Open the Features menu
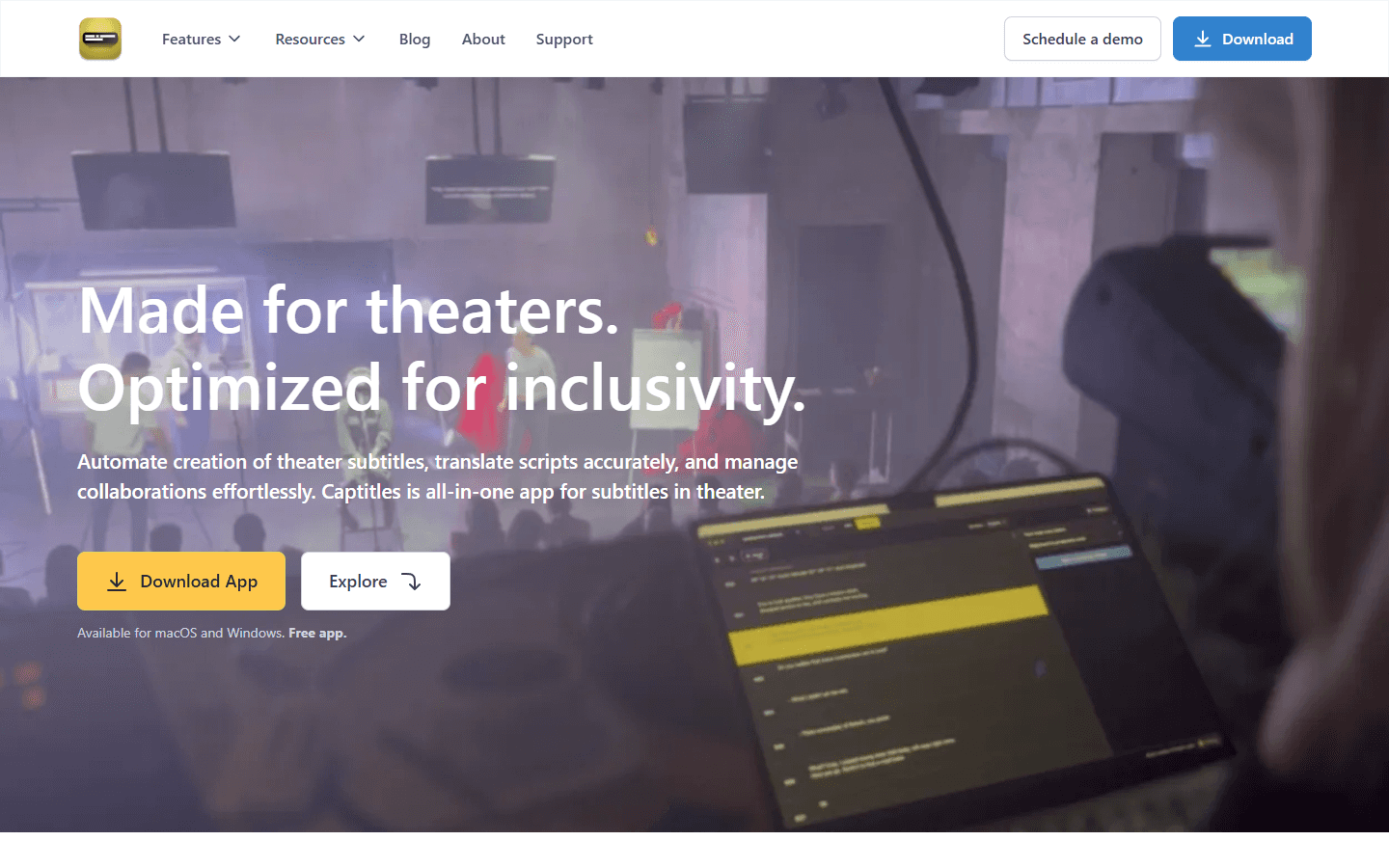The height and width of the screenshot is (868, 1389). tap(201, 39)
